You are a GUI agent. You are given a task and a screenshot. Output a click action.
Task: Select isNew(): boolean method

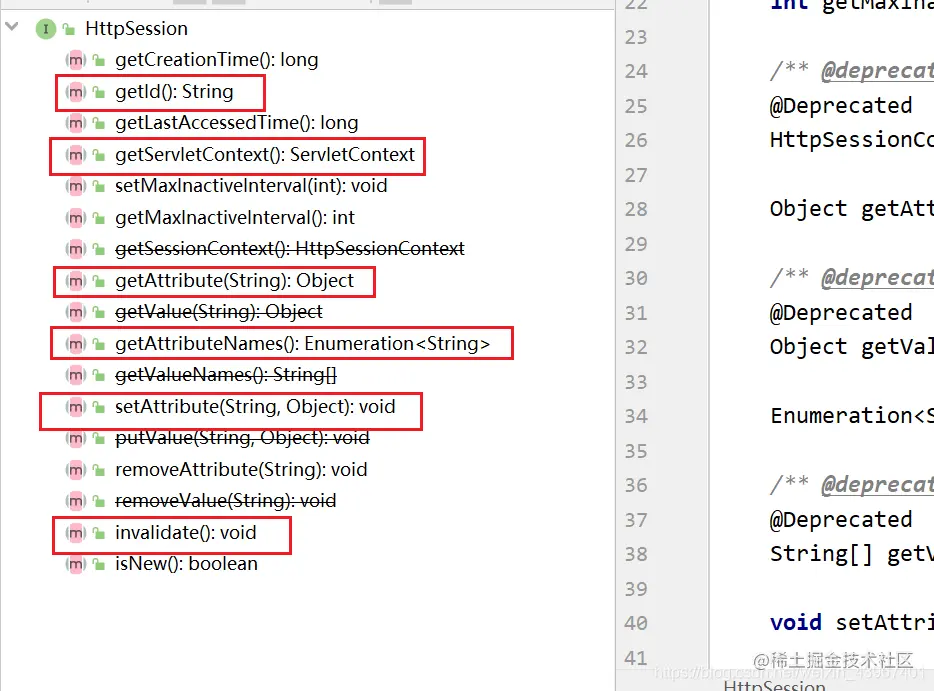tap(186, 564)
